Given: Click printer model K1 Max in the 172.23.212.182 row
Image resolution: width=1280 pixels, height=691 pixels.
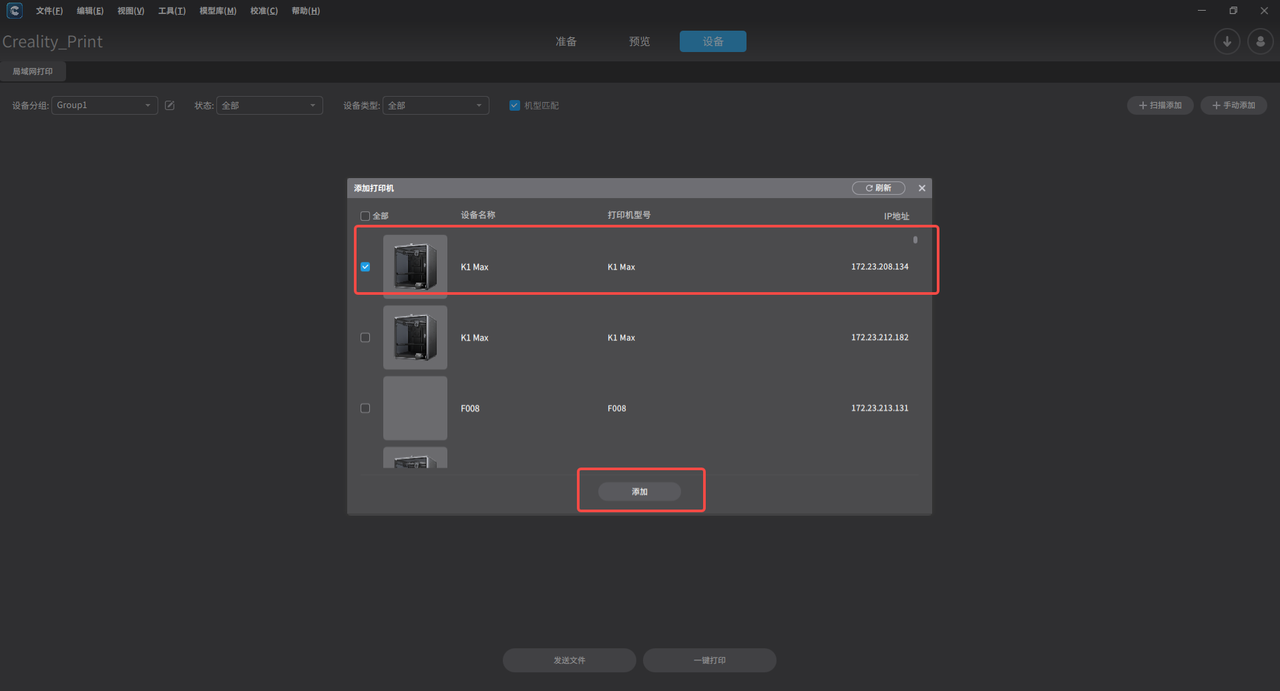Looking at the screenshot, I should pos(621,338).
